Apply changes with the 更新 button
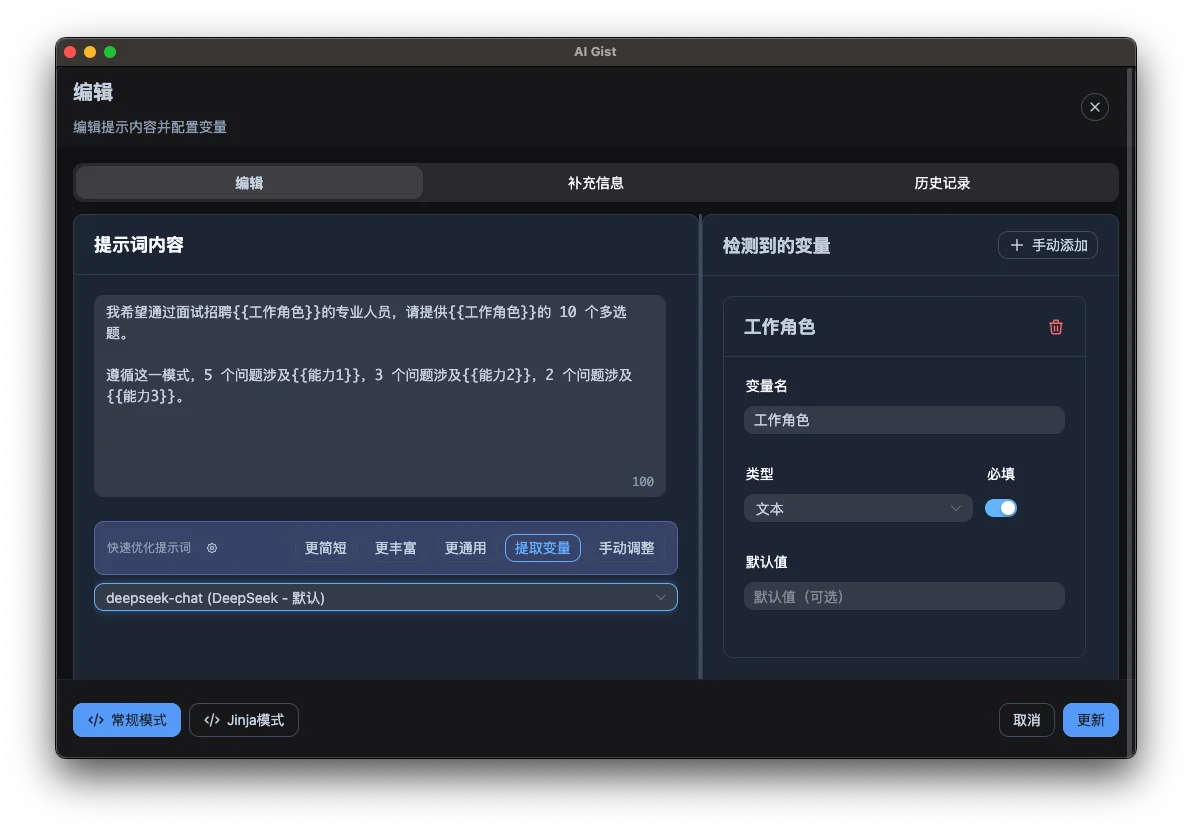This screenshot has width=1192, height=832. (1090, 720)
